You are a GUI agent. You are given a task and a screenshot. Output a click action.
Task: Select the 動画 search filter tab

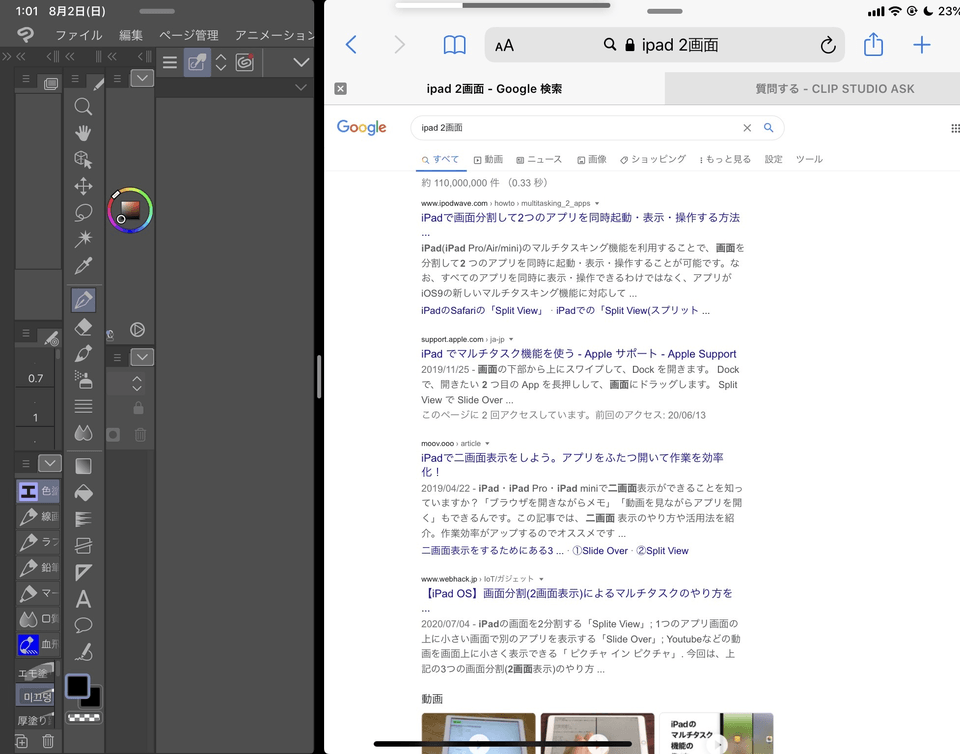[x=488, y=159]
